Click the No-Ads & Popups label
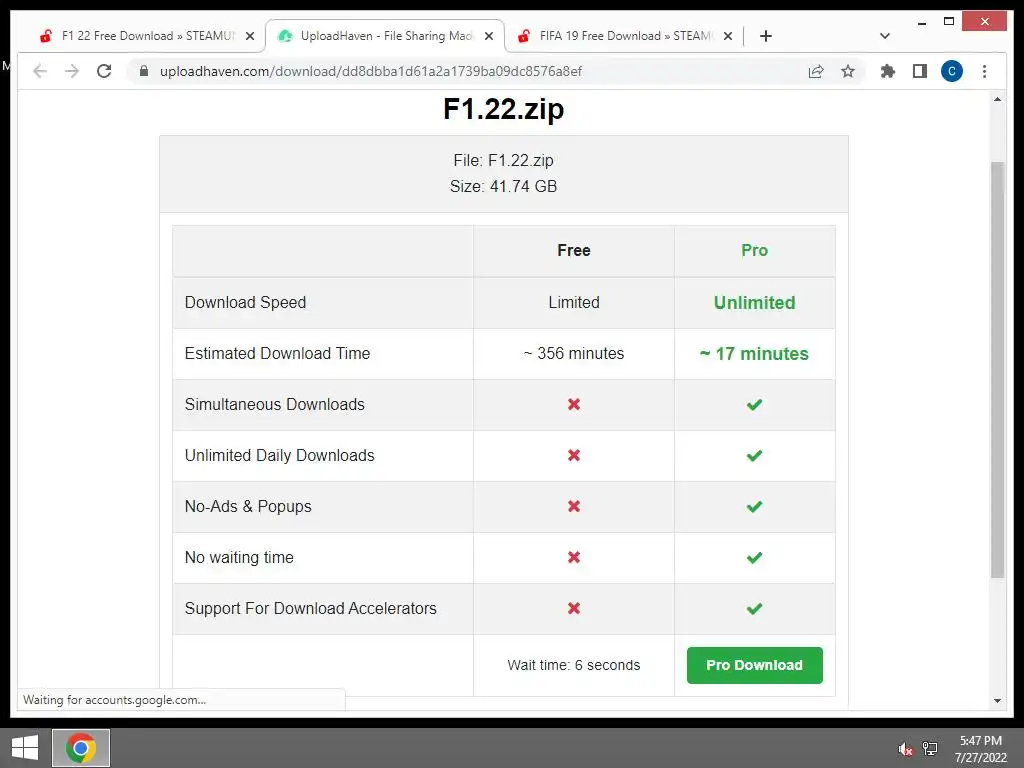This screenshot has height=768, width=1024. 248,506
